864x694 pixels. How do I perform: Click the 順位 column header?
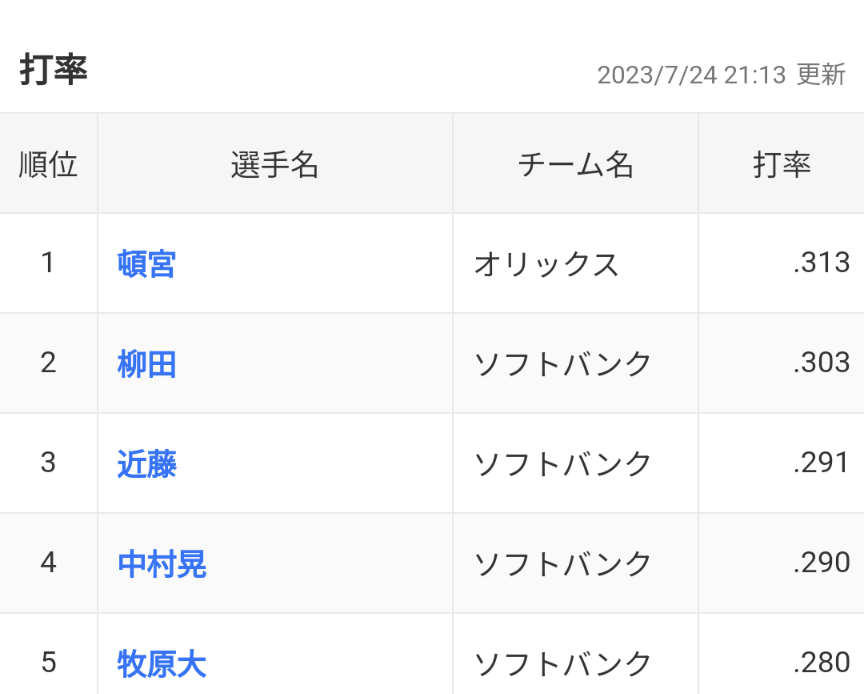[48, 165]
